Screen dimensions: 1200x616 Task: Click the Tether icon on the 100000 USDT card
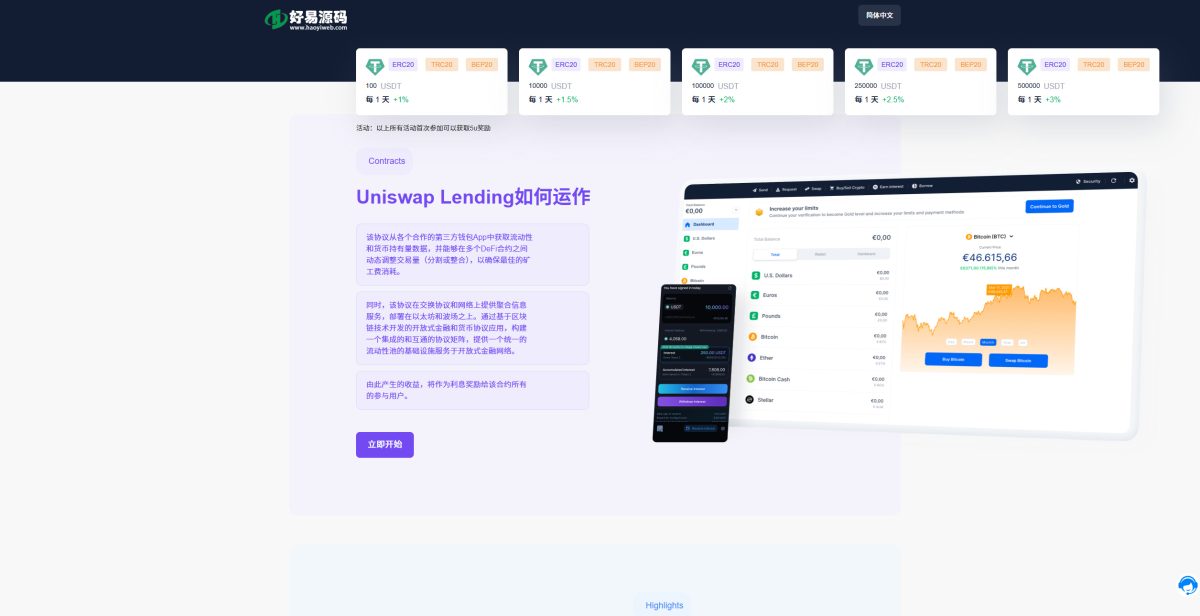click(701, 67)
